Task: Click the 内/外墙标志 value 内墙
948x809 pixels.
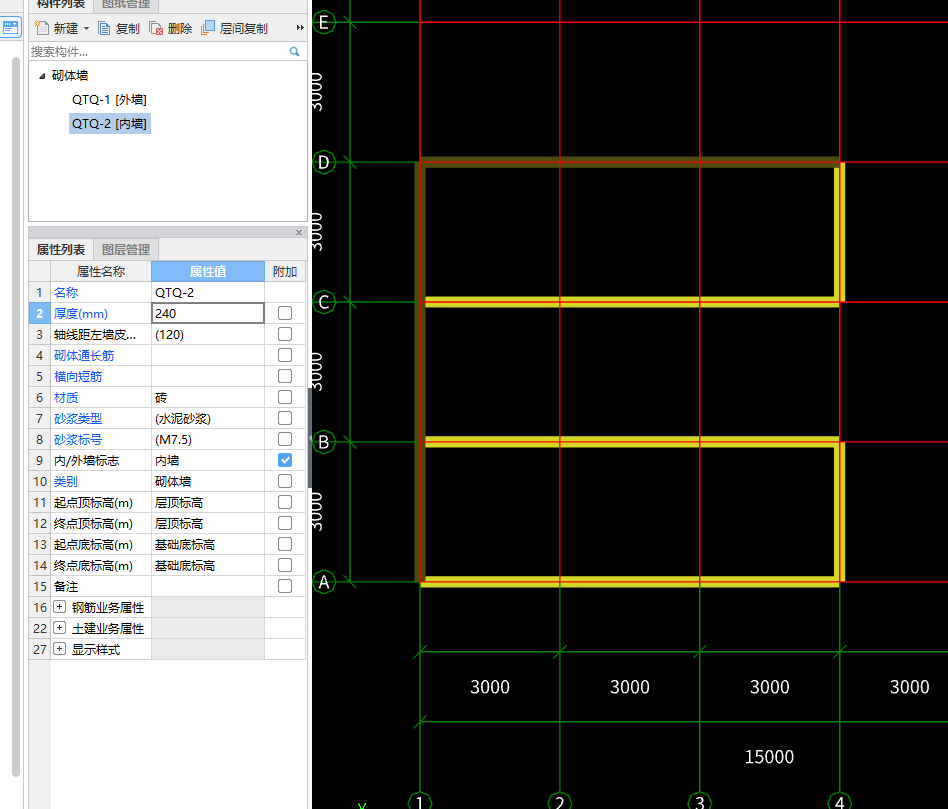Action: tap(208, 461)
